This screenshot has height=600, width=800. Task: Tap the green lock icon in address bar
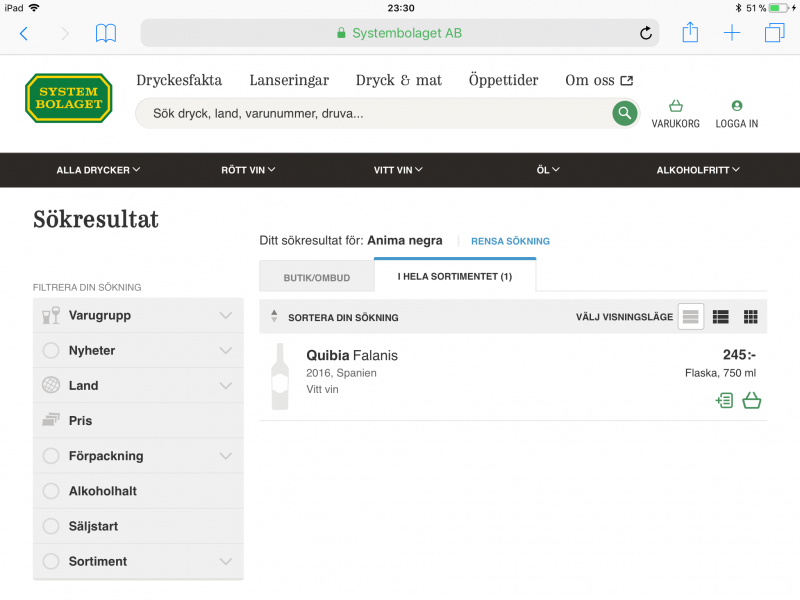(x=341, y=33)
